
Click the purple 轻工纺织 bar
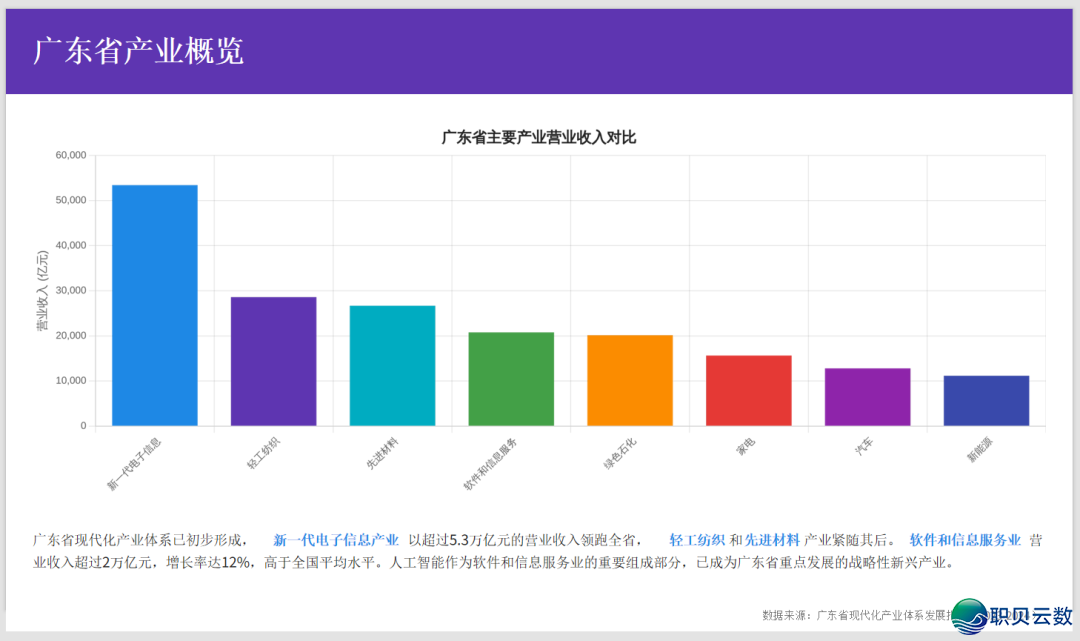pos(273,358)
